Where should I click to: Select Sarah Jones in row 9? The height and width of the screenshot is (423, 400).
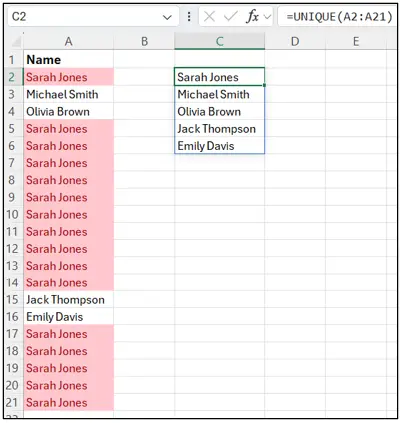[68, 197]
